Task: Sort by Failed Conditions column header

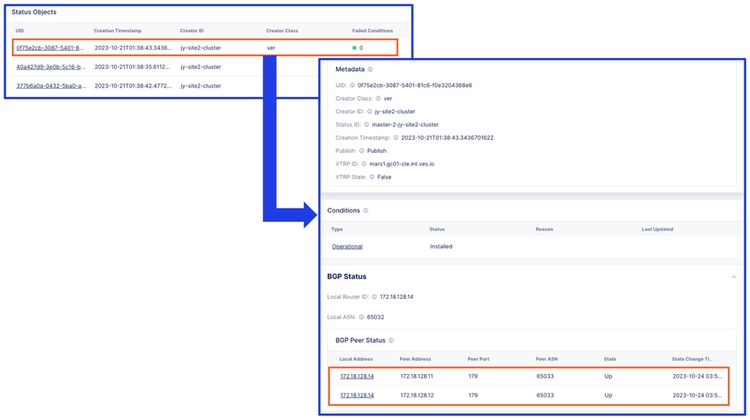Action: click(373, 31)
